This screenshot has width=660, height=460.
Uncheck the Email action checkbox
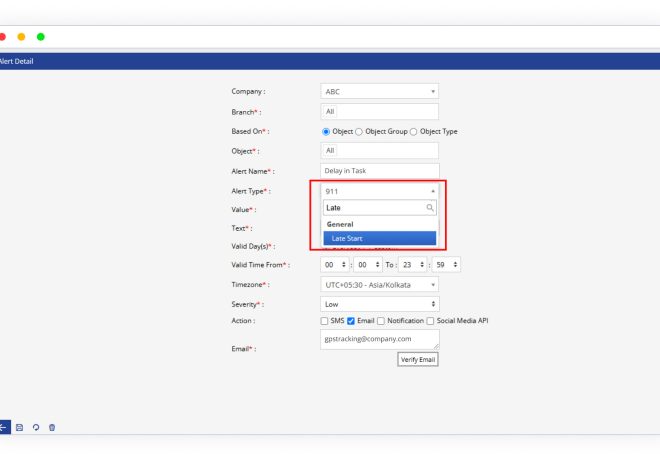[351, 321]
